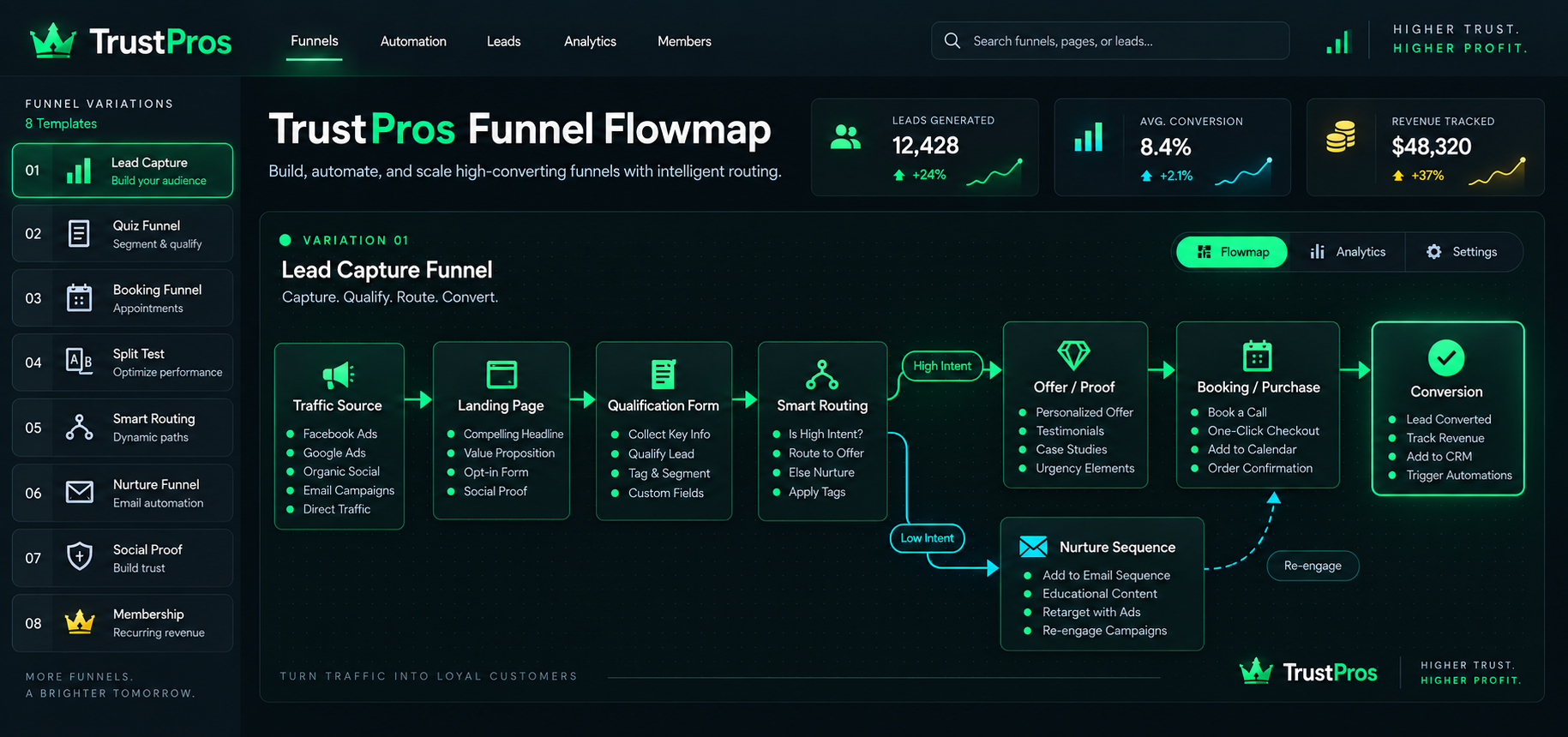Click the browser window icon in Landing Page

click(502, 374)
